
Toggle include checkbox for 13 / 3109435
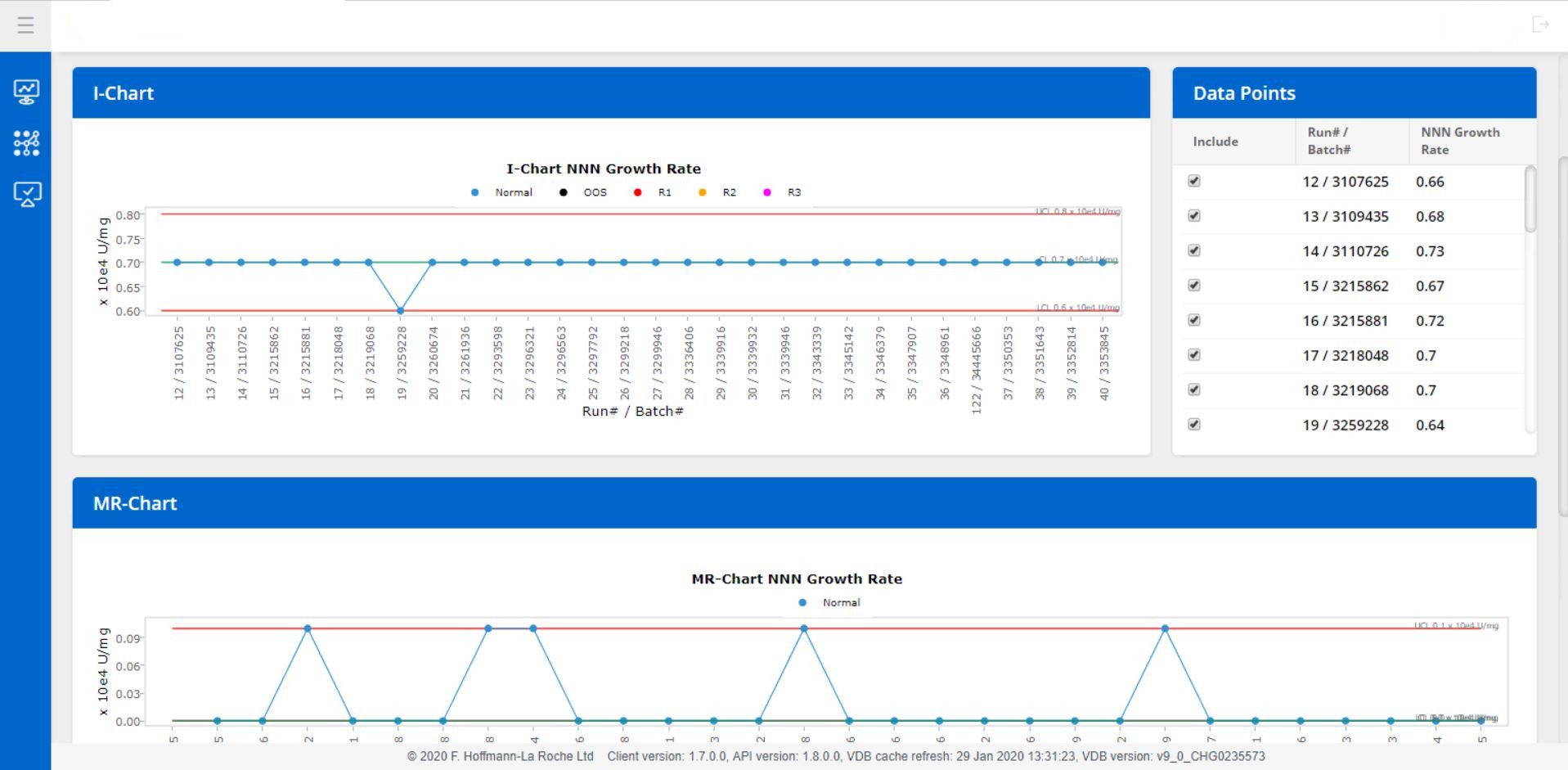[x=1194, y=216]
